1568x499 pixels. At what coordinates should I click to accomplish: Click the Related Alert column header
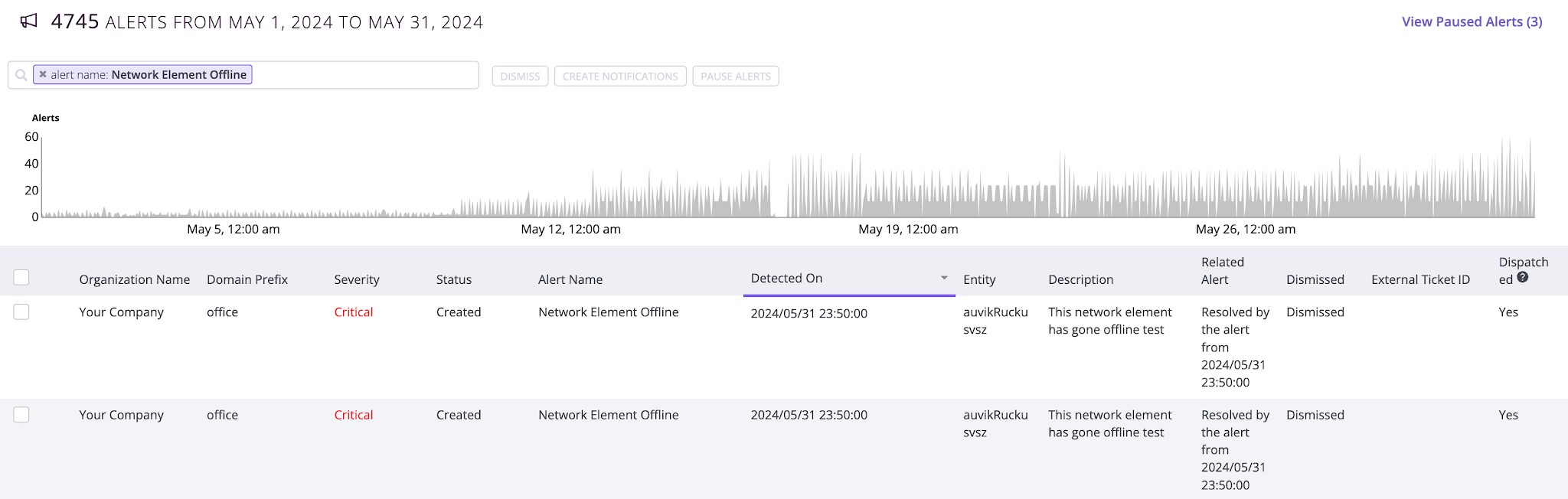tap(1223, 271)
